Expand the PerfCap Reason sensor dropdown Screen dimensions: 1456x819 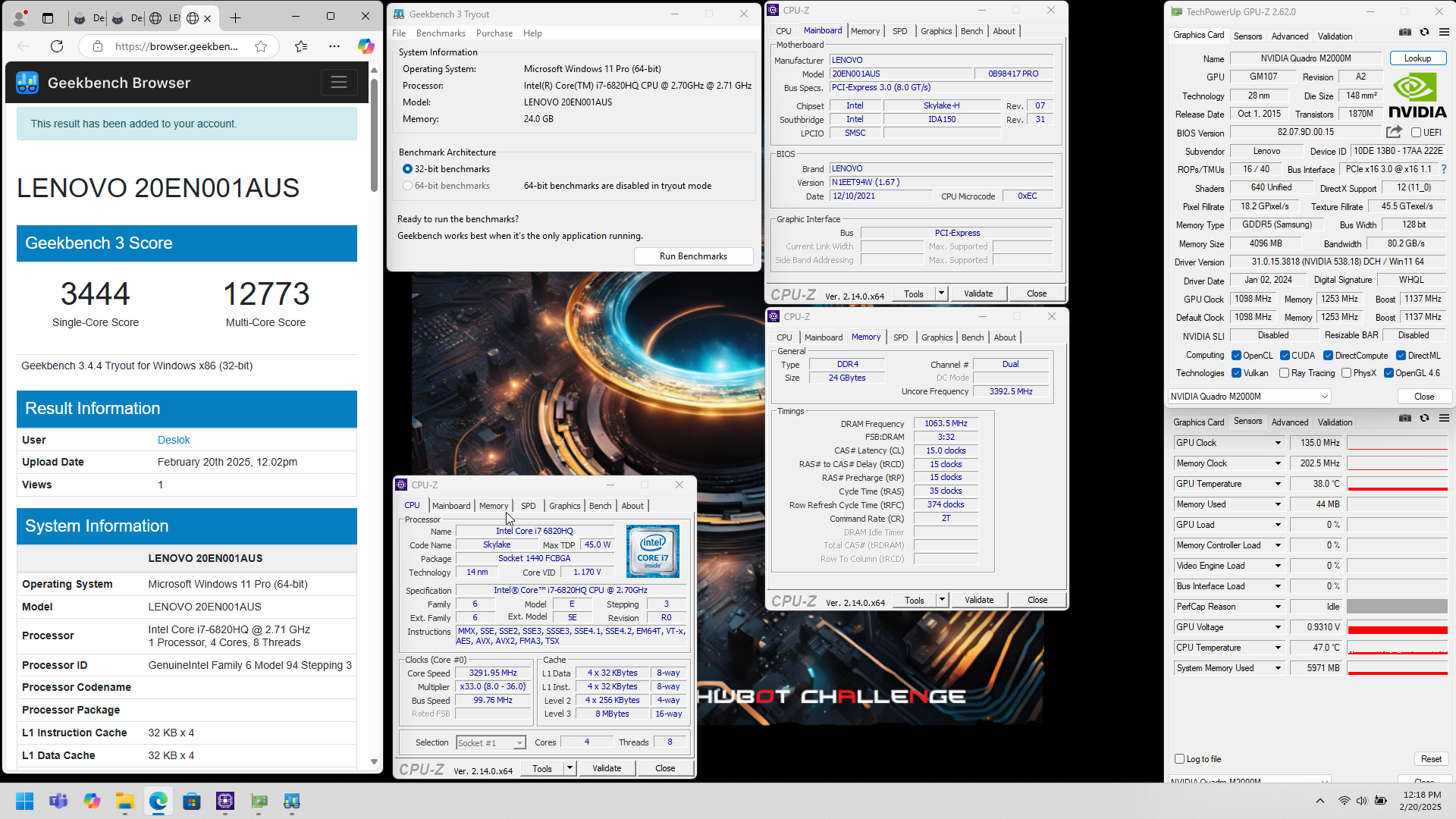pos(1277,607)
